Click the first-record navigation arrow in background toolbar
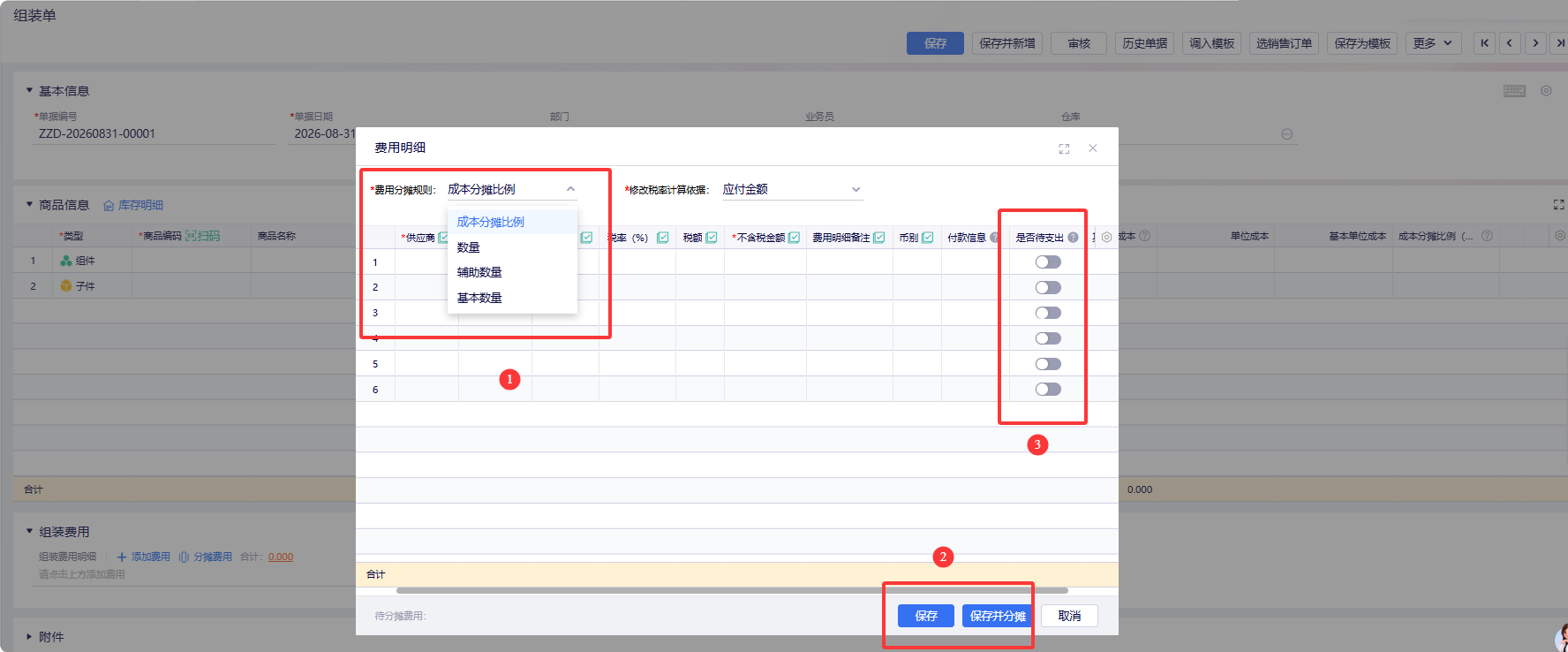Image resolution: width=1568 pixels, height=652 pixels. 1485,43
